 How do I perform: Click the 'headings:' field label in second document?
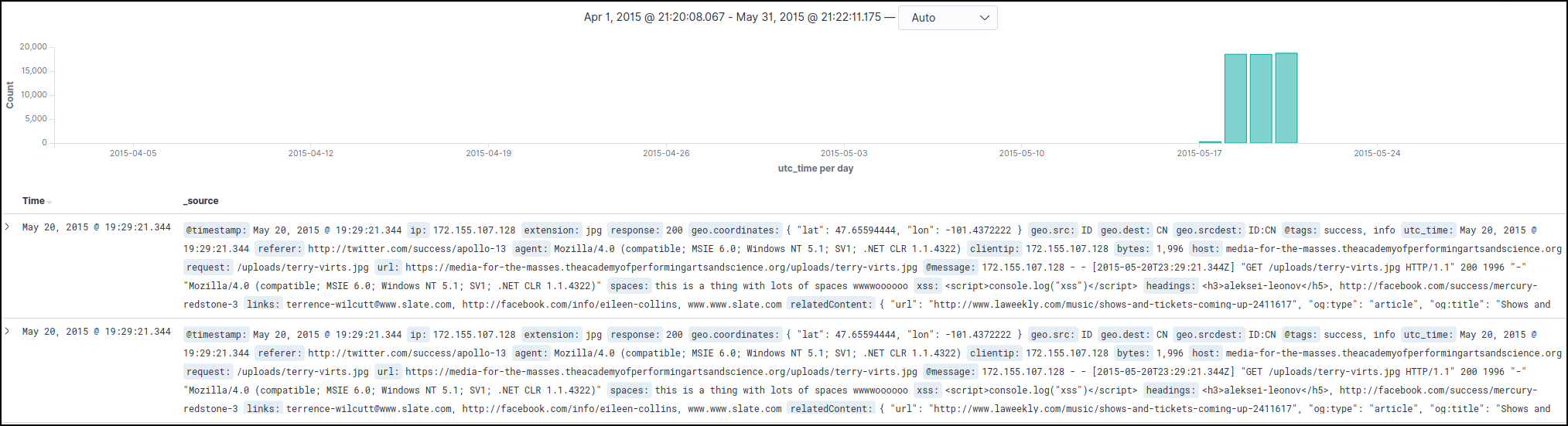click(x=1171, y=390)
